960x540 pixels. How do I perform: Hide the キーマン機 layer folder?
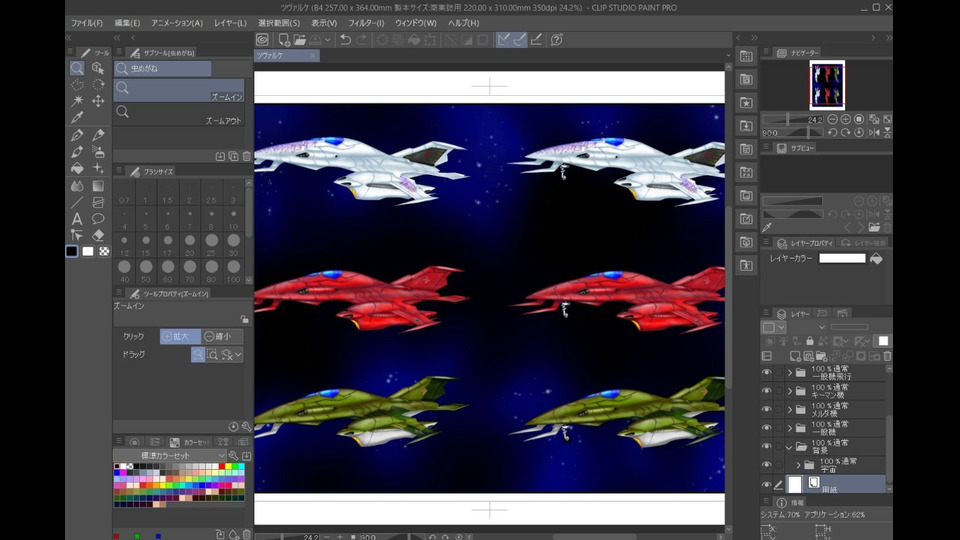[767, 391]
